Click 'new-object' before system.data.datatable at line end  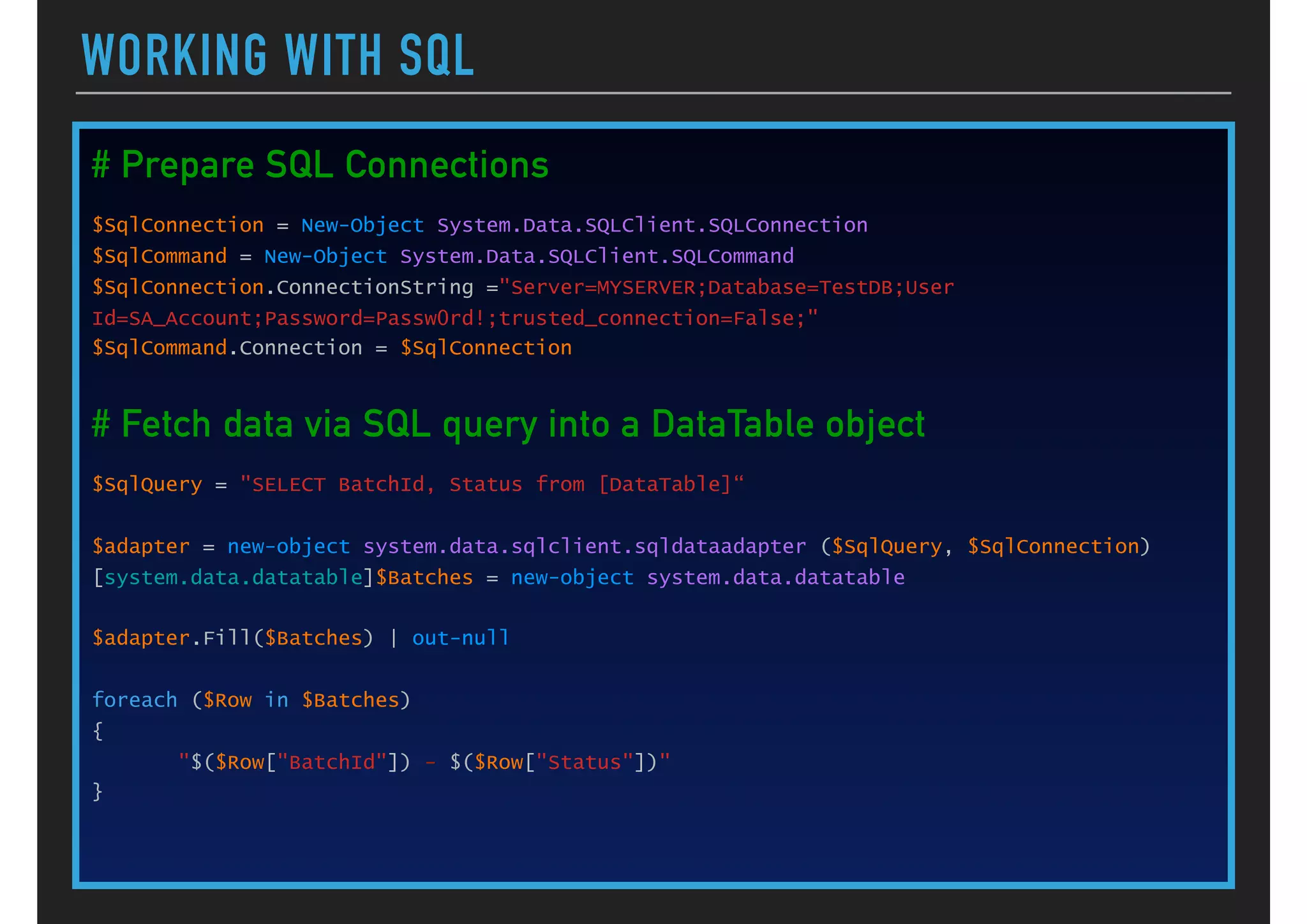[572, 577]
